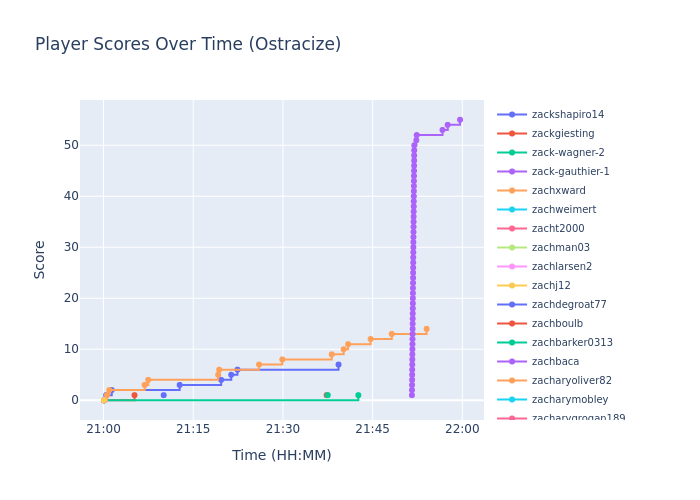Click the 'Time (HH:MM)' x-axis title
This screenshot has height=500, width=700.
(281, 456)
